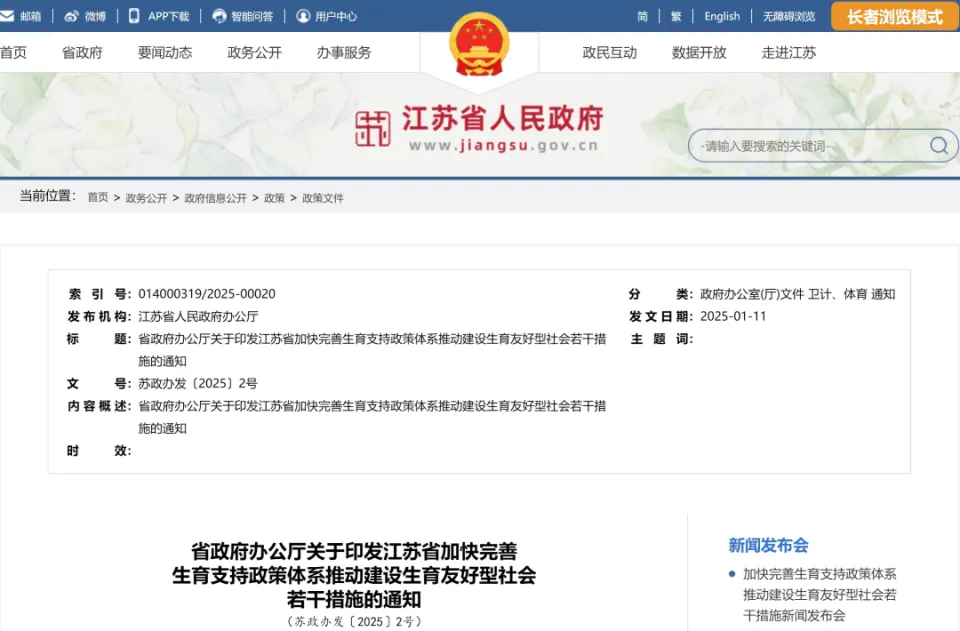The image size is (960, 631).
Task: Open the 用户中心 link
Action: tap(336, 17)
